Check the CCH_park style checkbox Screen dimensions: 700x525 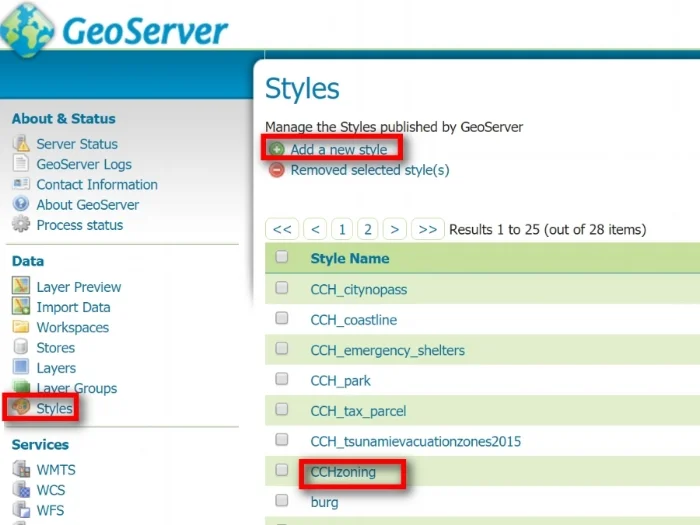click(x=282, y=379)
